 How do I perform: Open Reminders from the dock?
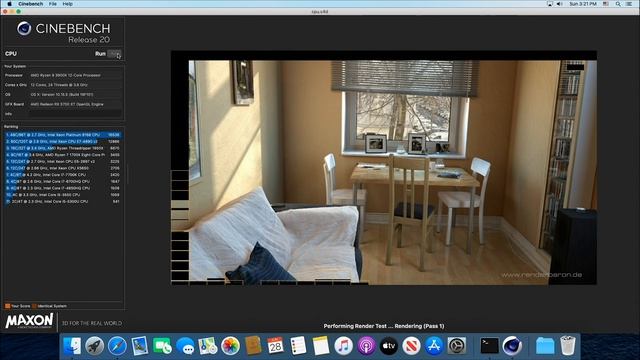pos(298,346)
